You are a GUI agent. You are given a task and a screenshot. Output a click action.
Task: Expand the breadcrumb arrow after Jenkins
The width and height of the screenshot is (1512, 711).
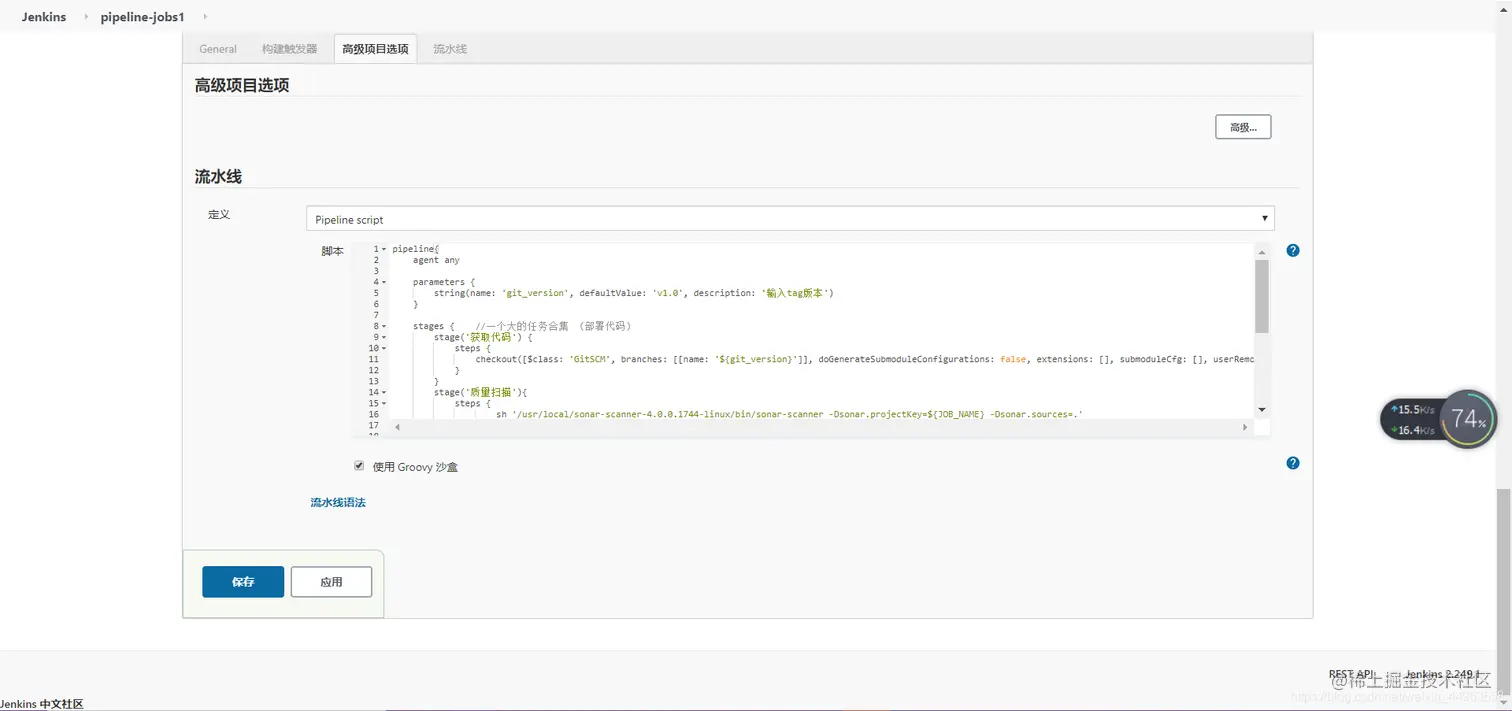coord(85,17)
